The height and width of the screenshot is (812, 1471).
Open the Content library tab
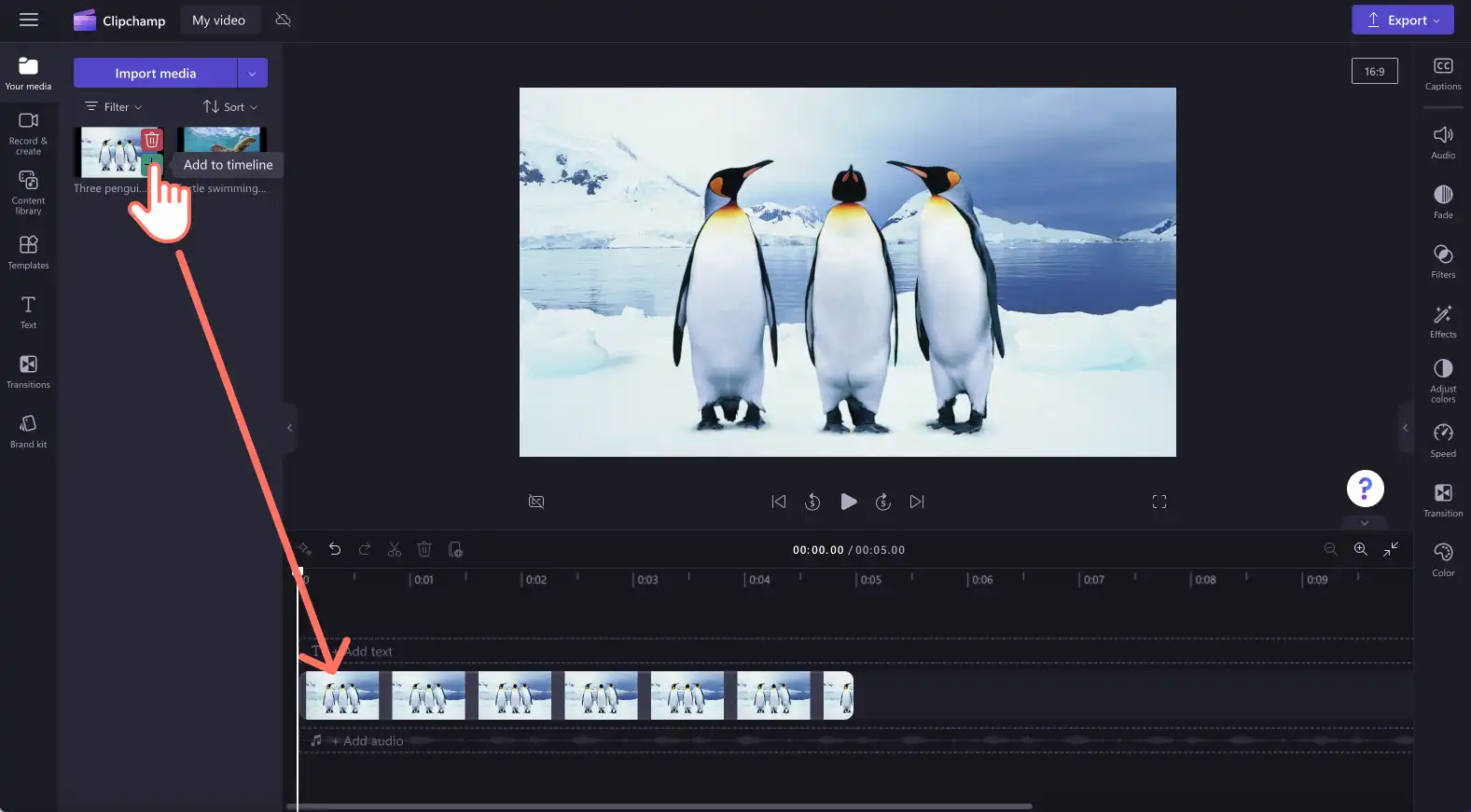click(x=28, y=192)
